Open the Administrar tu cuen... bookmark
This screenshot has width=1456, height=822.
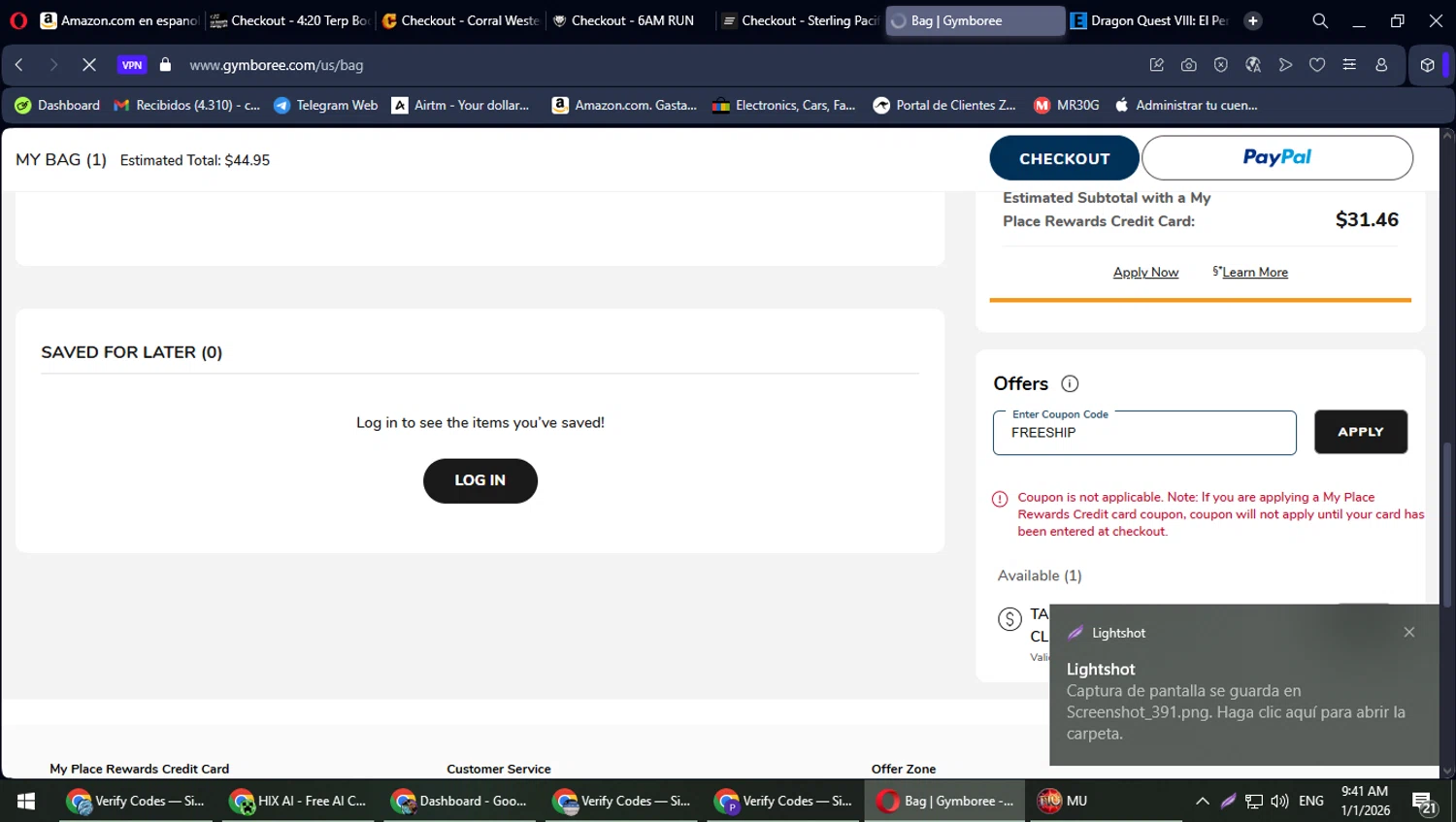coord(1186,105)
